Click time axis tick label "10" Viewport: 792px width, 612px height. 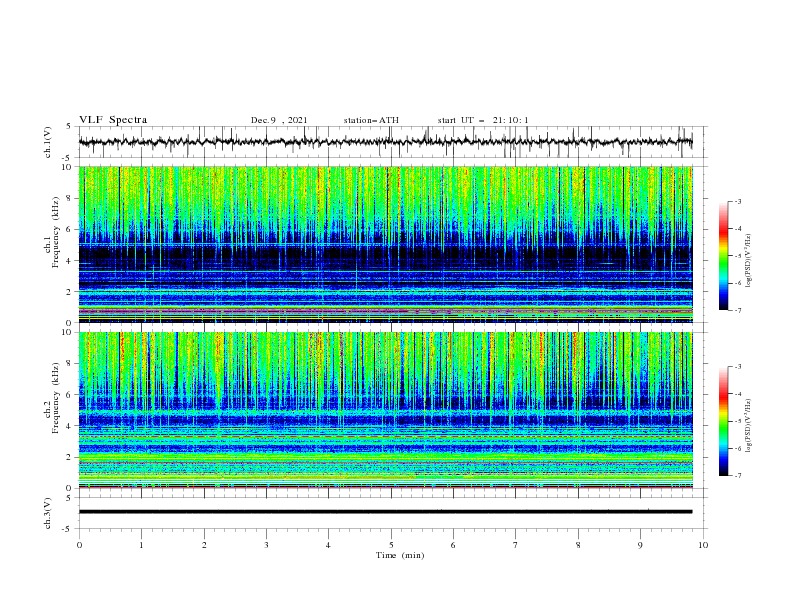click(703, 545)
